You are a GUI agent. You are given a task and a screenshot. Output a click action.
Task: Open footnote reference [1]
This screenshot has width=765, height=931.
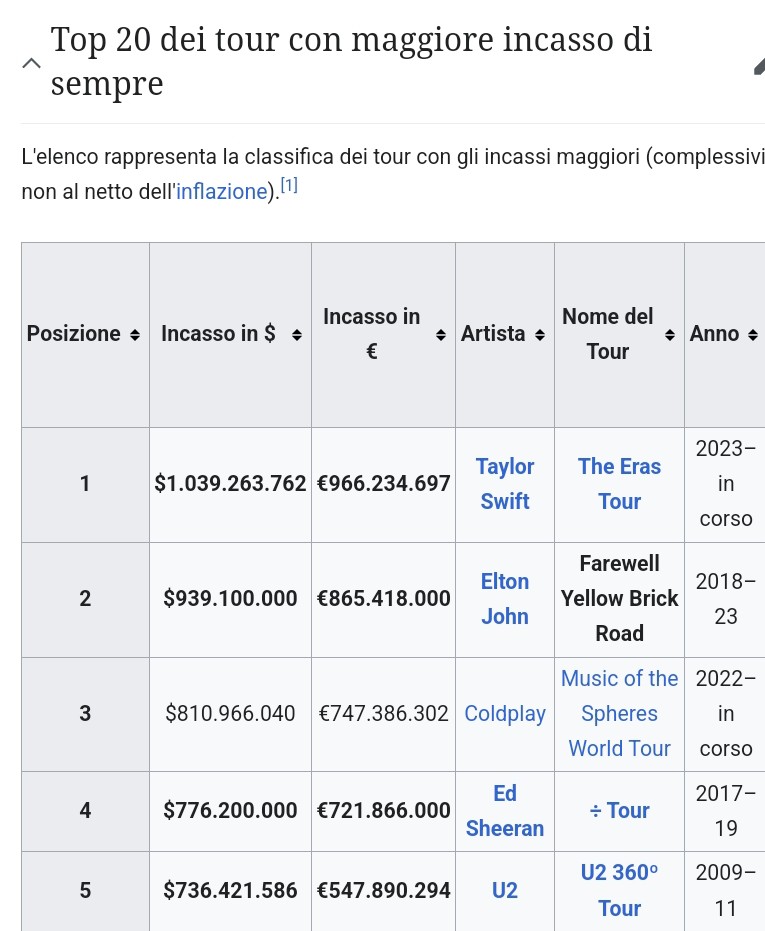pyautogui.click(x=289, y=186)
